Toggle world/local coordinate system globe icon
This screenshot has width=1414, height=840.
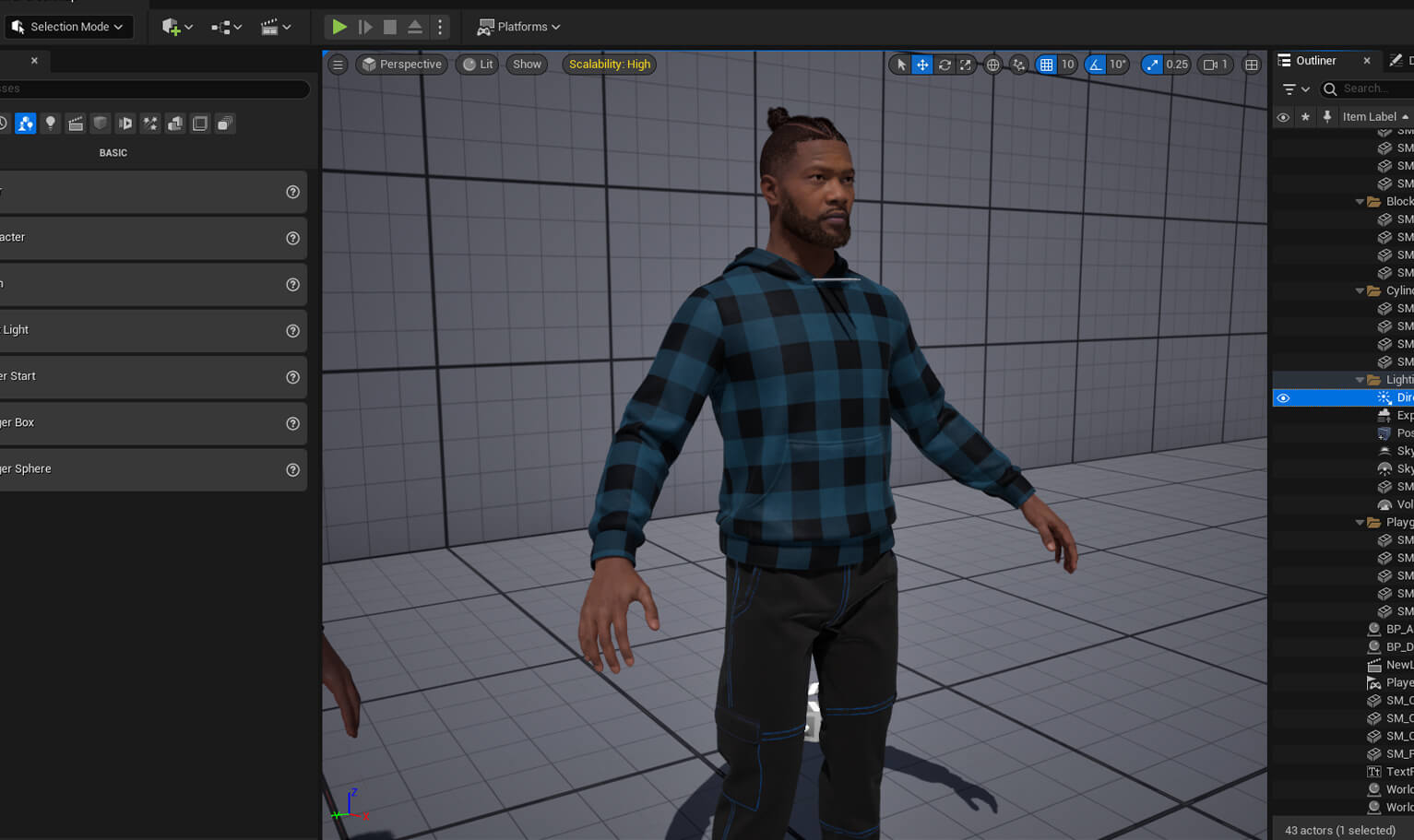click(x=992, y=65)
